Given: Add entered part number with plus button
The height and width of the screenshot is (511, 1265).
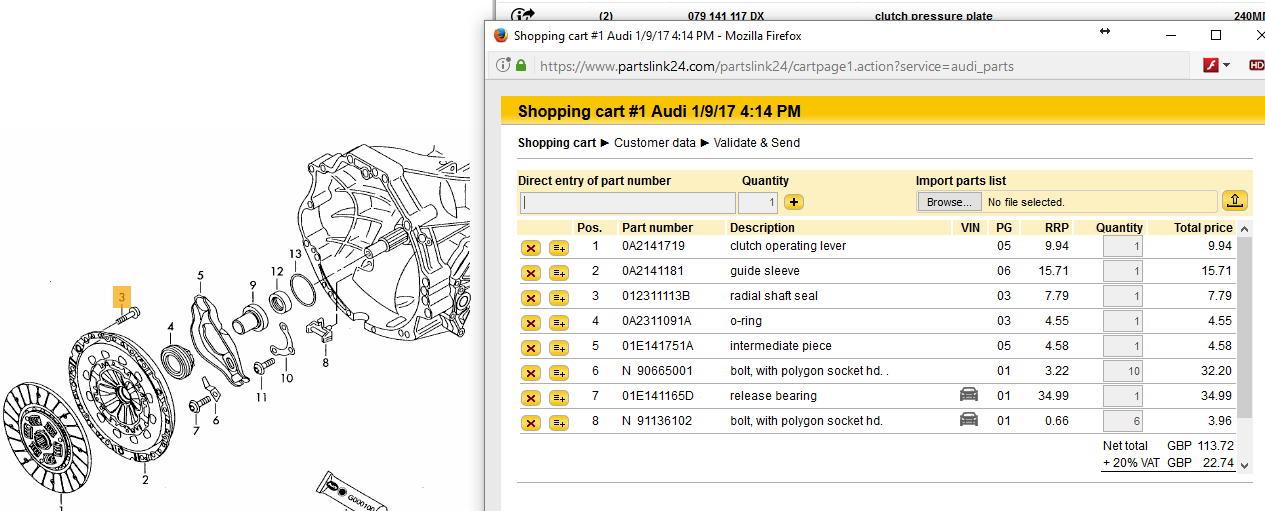Looking at the screenshot, I should click(x=794, y=202).
